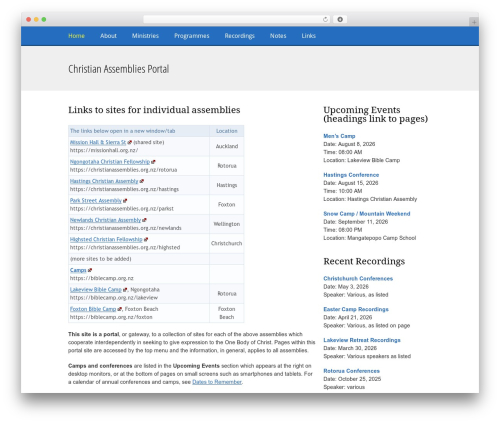Click 'Links to sites for individual assemblies' heading
Image resolution: width=500 pixels, height=423 pixels.
click(154, 110)
